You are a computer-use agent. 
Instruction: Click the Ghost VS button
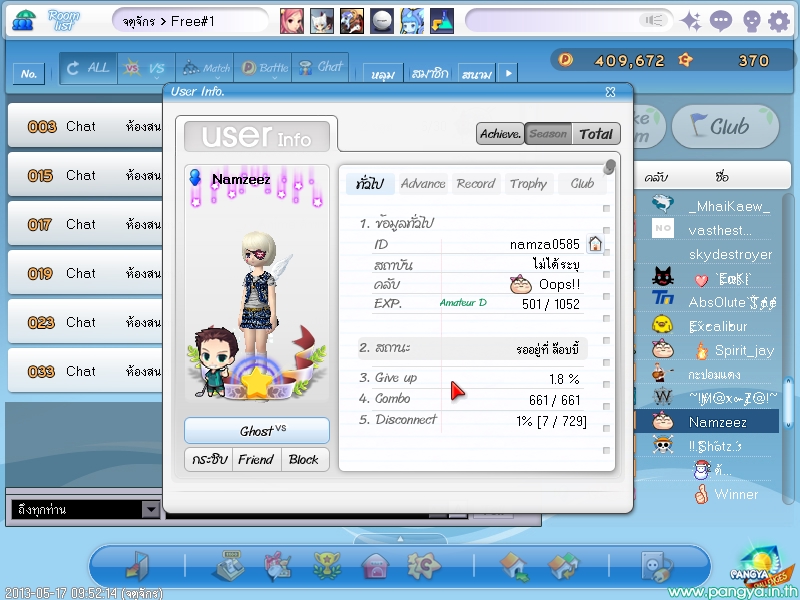point(257,431)
